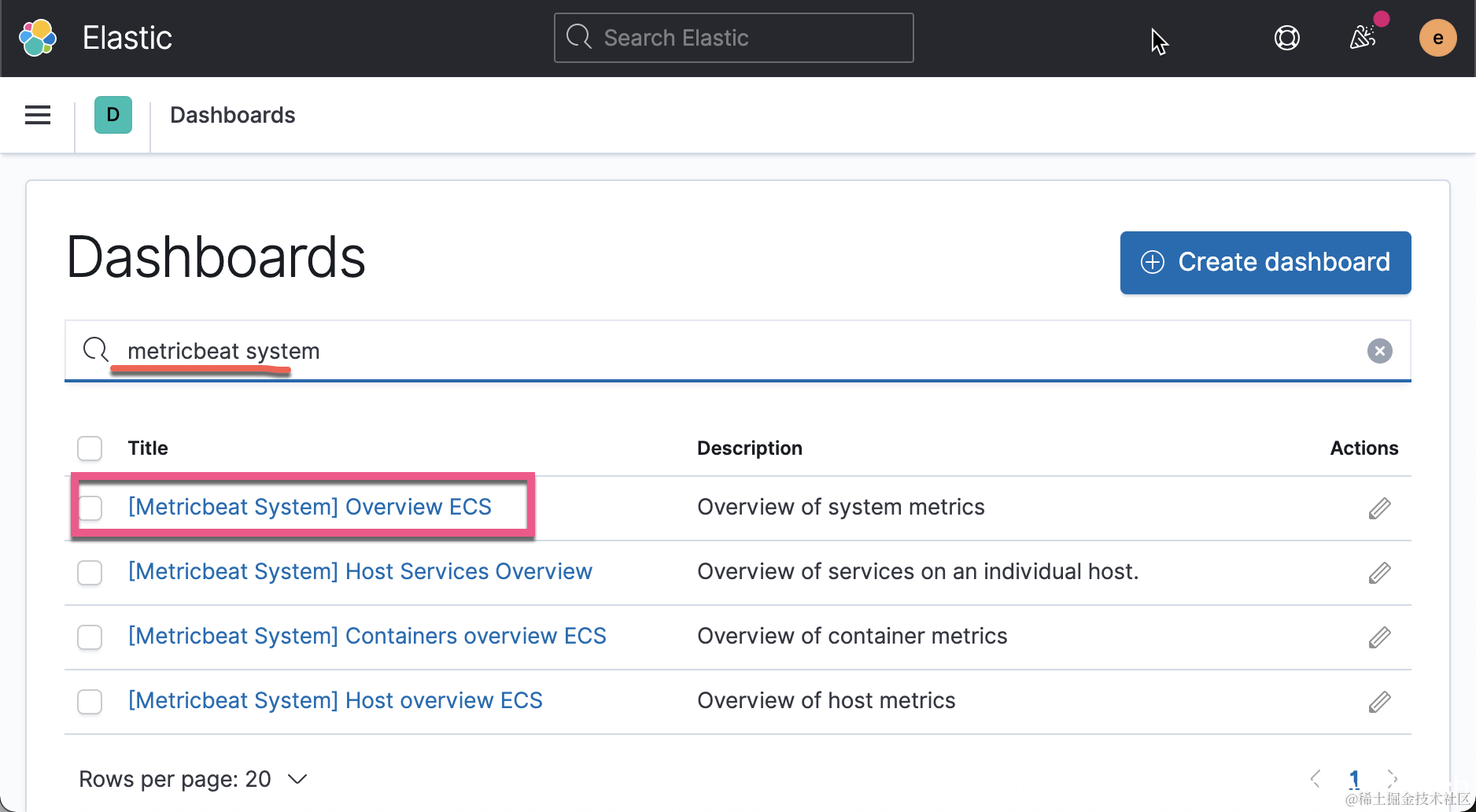Viewport: 1476px width, 812px height.
Task: Open the help menu lifebuoy icon
Action: coord(1286,38)
